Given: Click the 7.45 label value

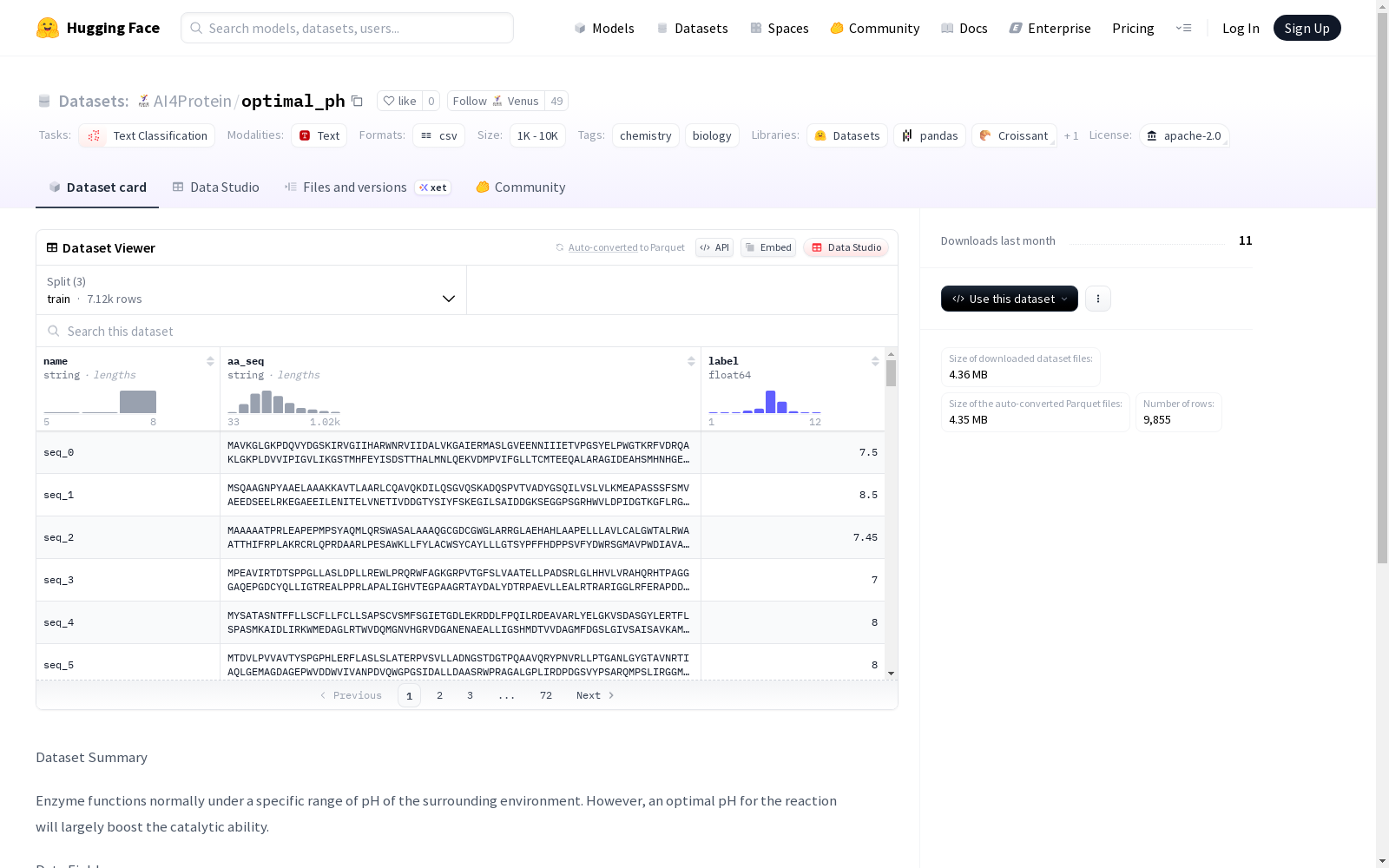Looking at the screenshot, I should [x=865, y=537].
